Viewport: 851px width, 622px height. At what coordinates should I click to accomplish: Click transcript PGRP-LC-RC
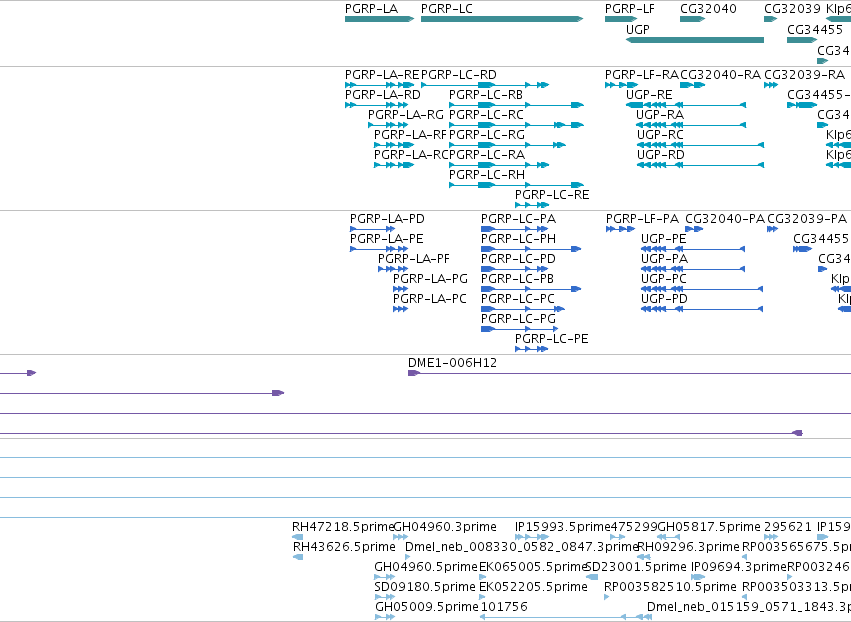tap(517, 125)
